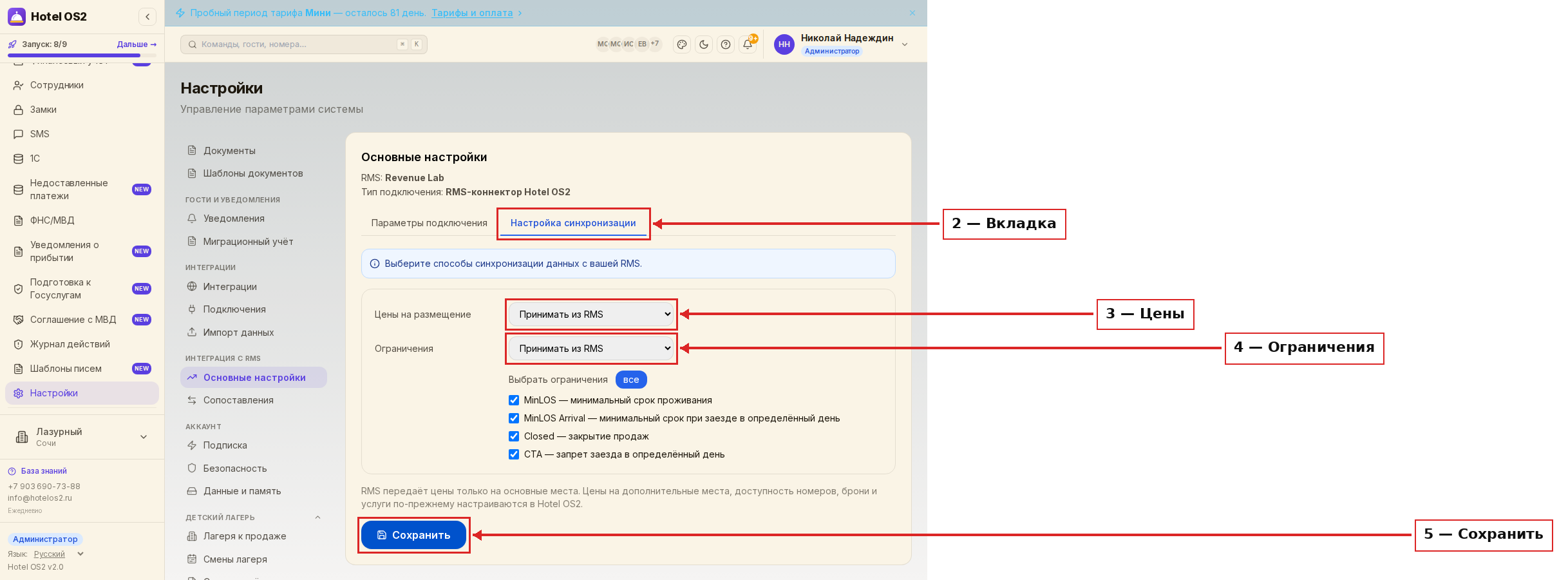The image size is (1568, 580).
Task: Focus the Команды, гости, номера search field
Action: pos(304,44)
